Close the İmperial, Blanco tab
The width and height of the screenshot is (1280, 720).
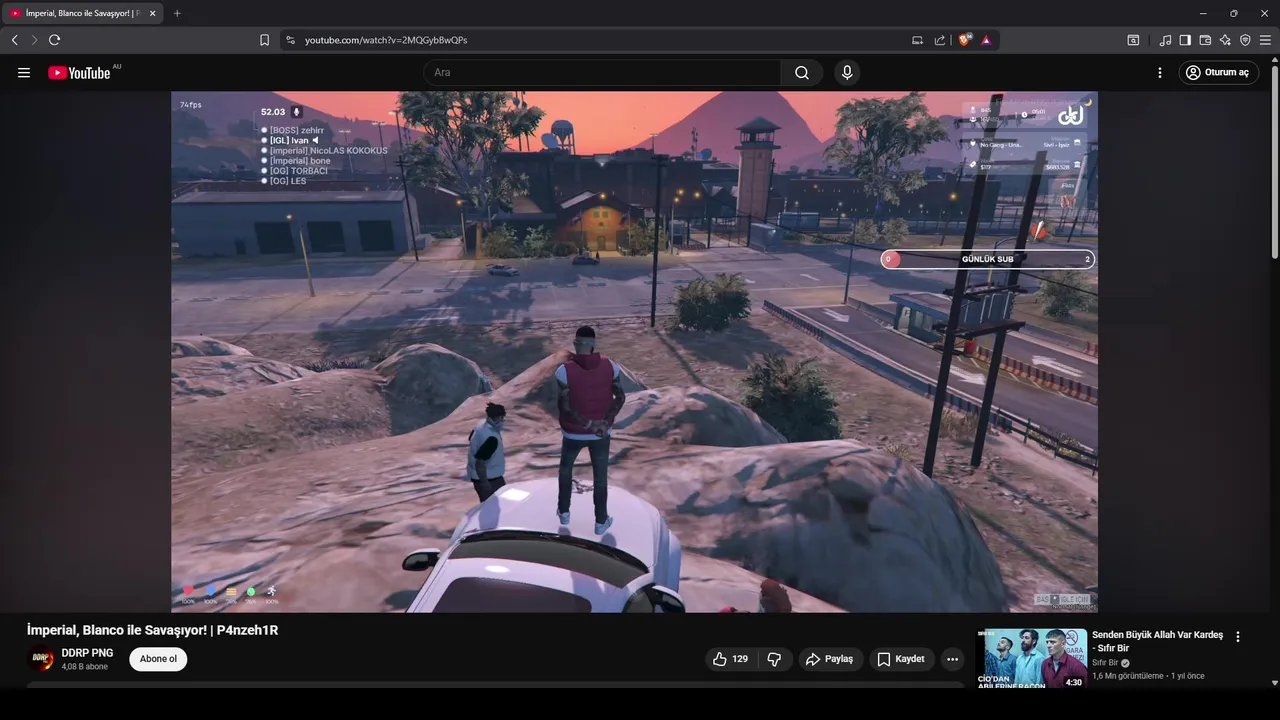click(152, 13)
